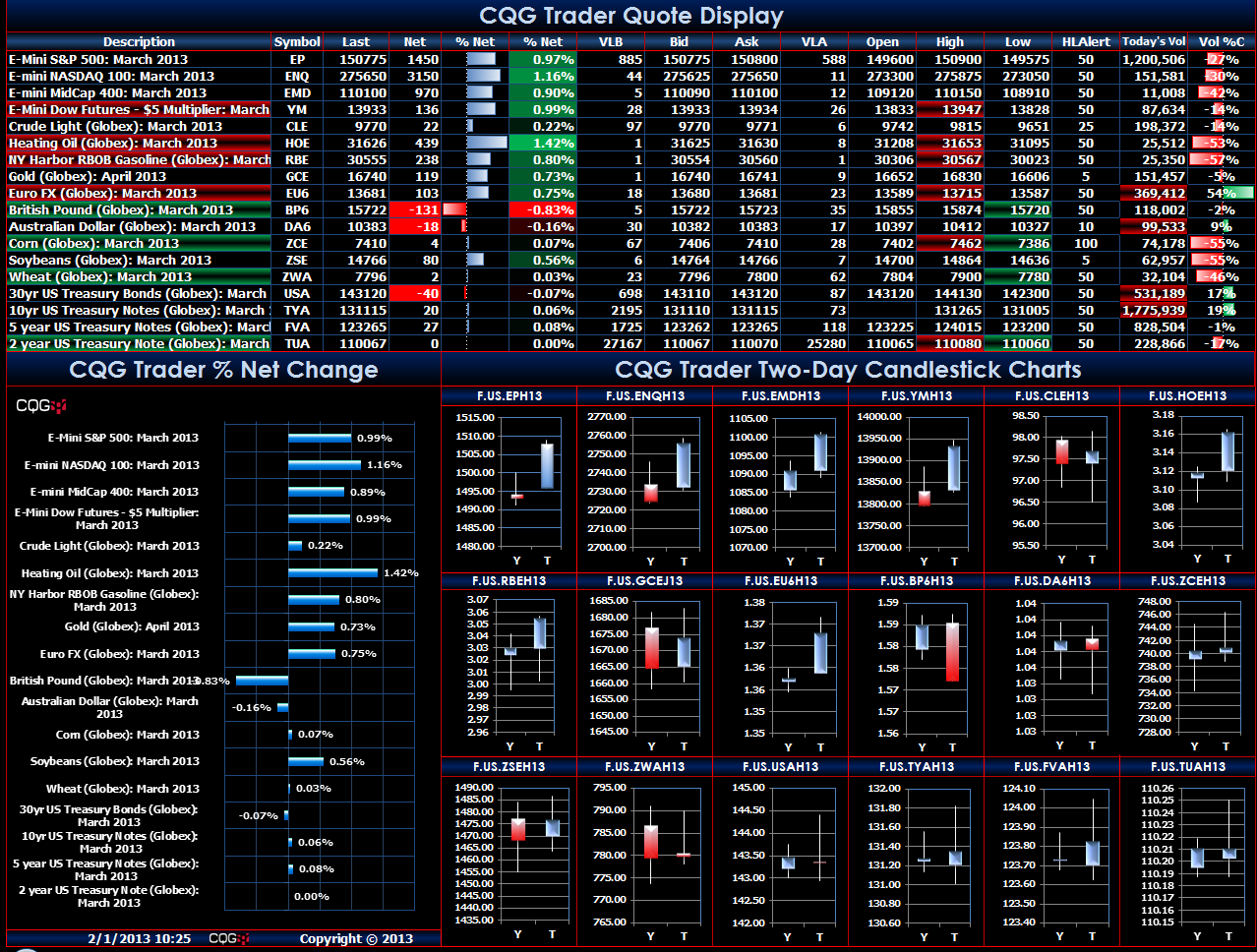
Task: Select the ENQ symbol cell
Action: click(297, 76)
